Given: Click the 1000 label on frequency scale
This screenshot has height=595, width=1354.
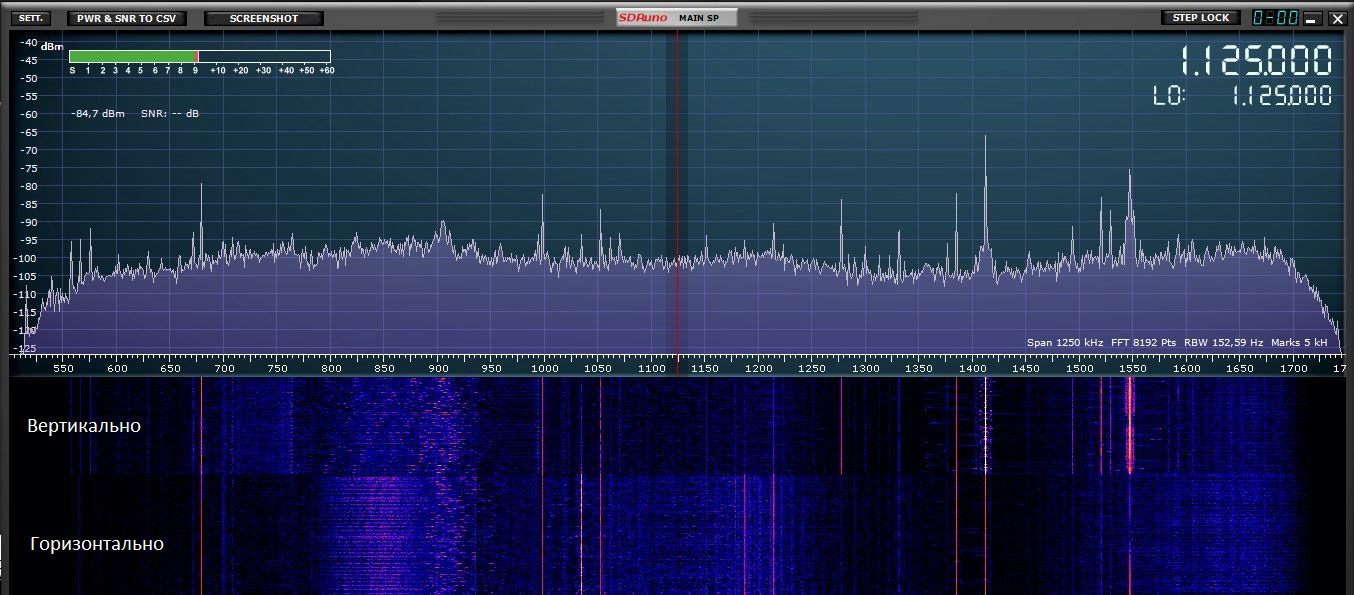Looking at the screenshot, I should click(x=544, y=369).
